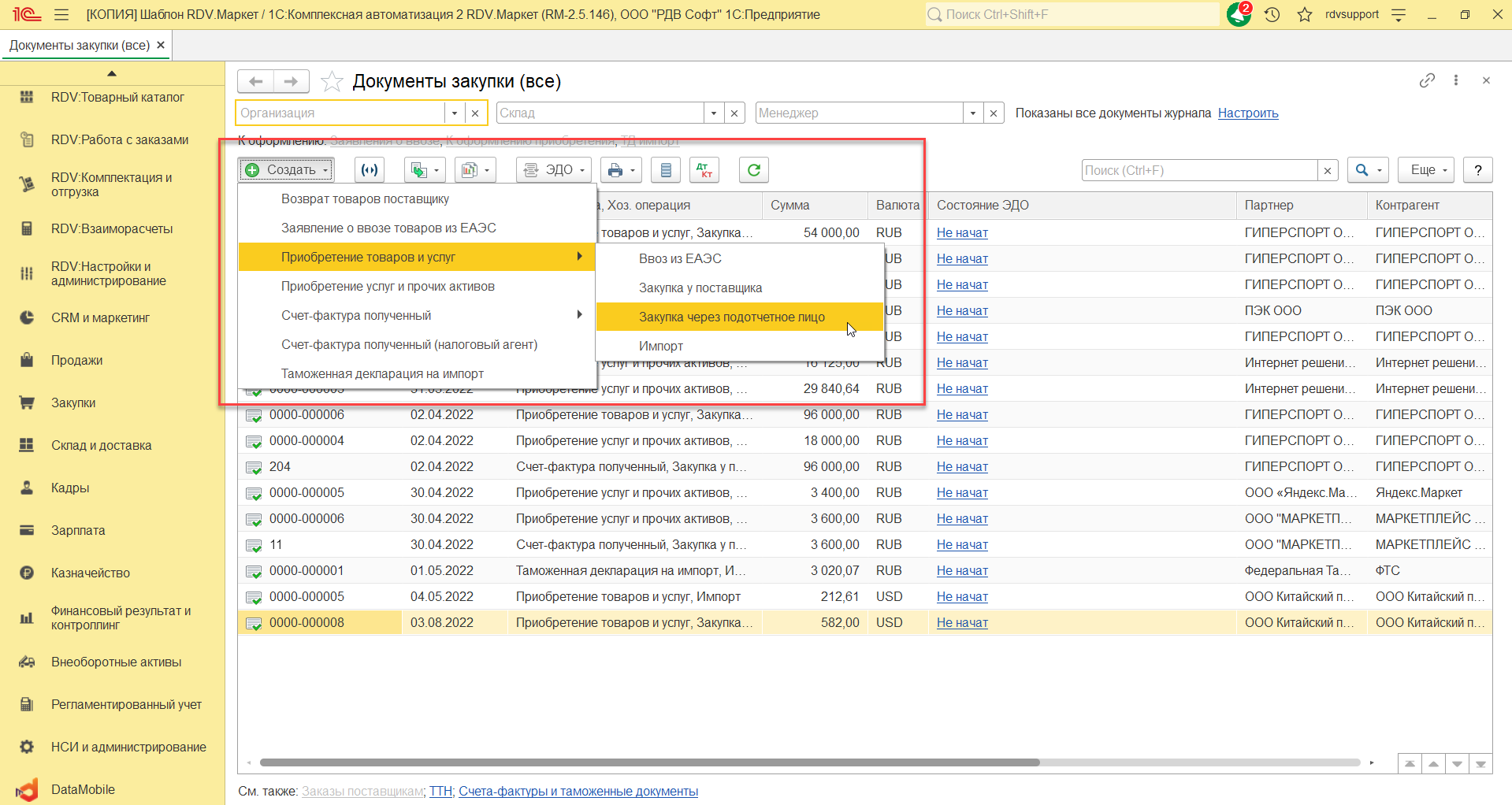Click the Настроить link
This screenshot has height=805, width=1512.
(1247, 113)
